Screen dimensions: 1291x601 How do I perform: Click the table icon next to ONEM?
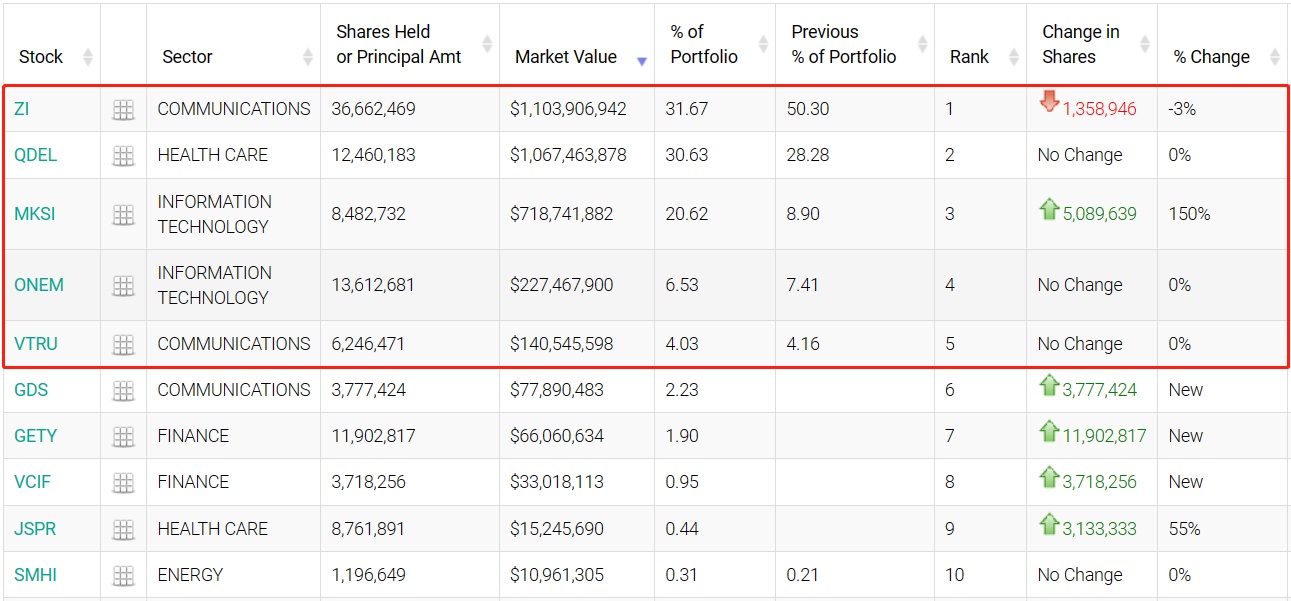pyautogui.click(x=123, y=286)
